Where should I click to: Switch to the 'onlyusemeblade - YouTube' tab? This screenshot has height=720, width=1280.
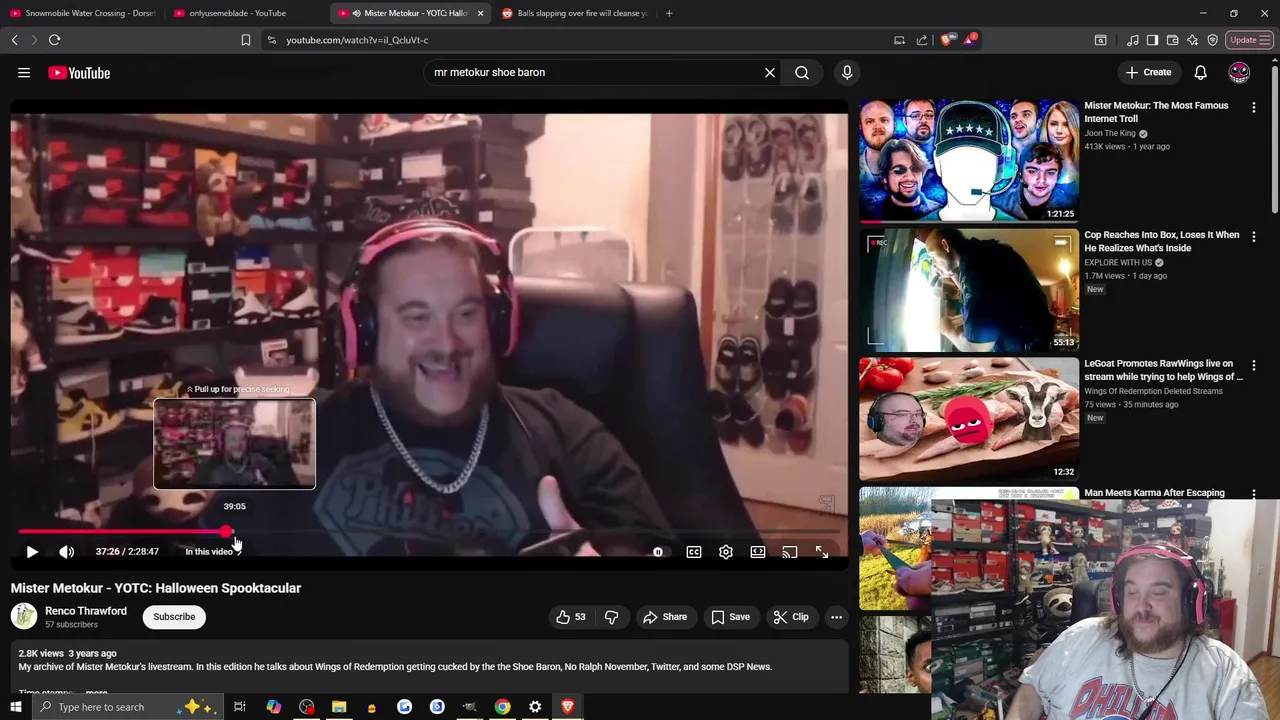click(x=246, y=13)
